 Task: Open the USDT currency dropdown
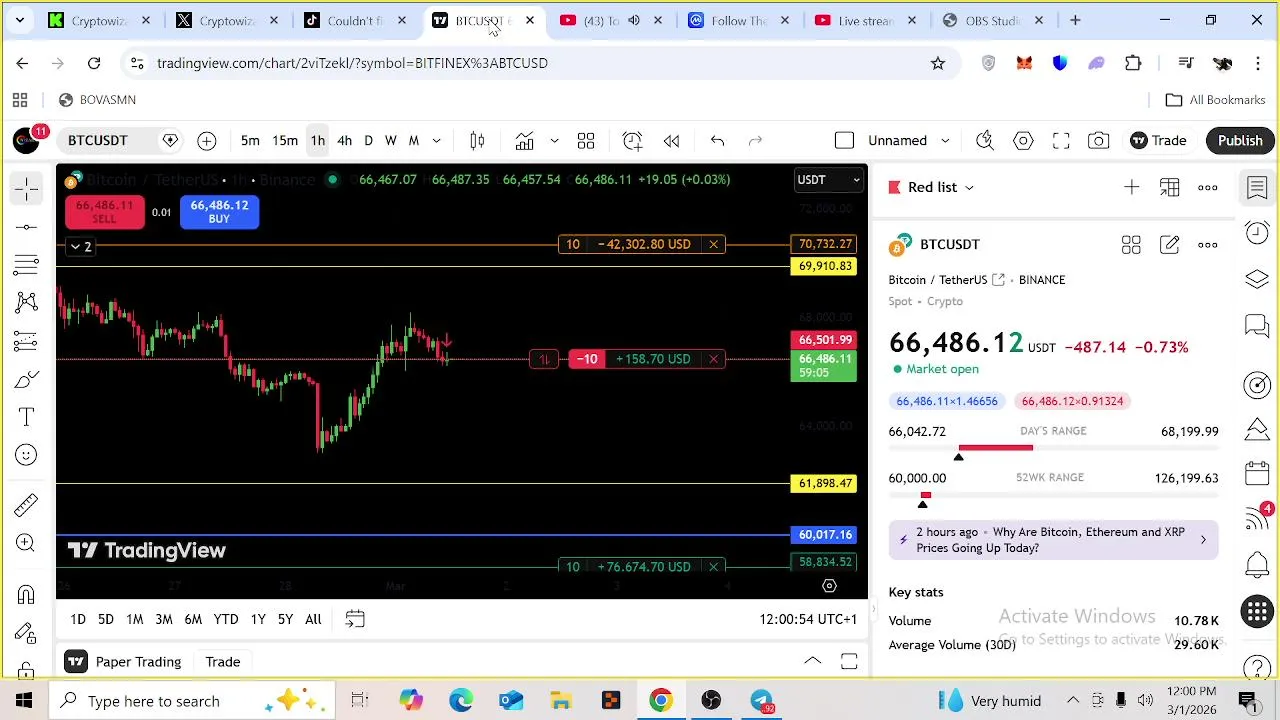(828, 180)
